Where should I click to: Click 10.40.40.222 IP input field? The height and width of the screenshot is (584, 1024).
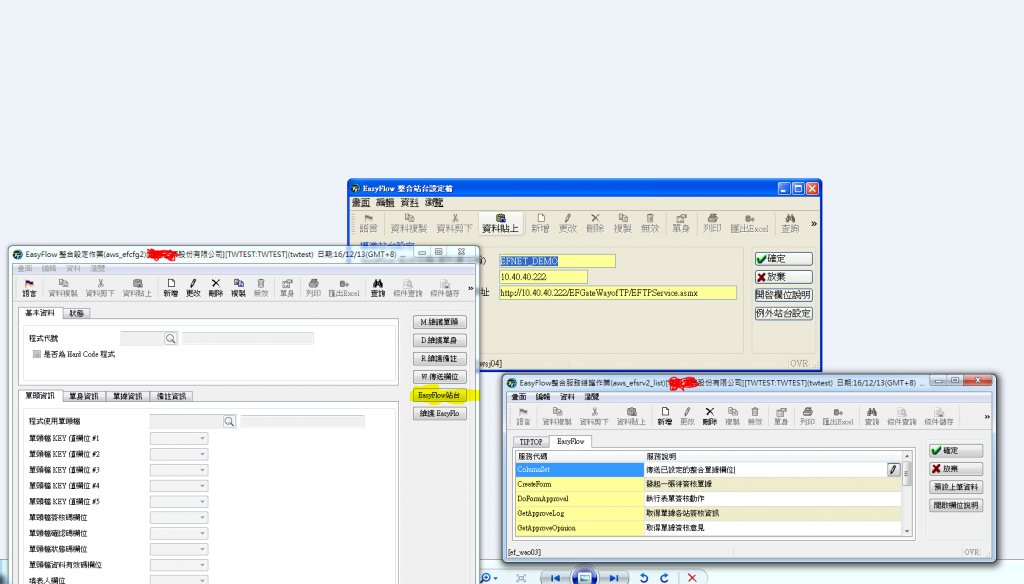543,277
